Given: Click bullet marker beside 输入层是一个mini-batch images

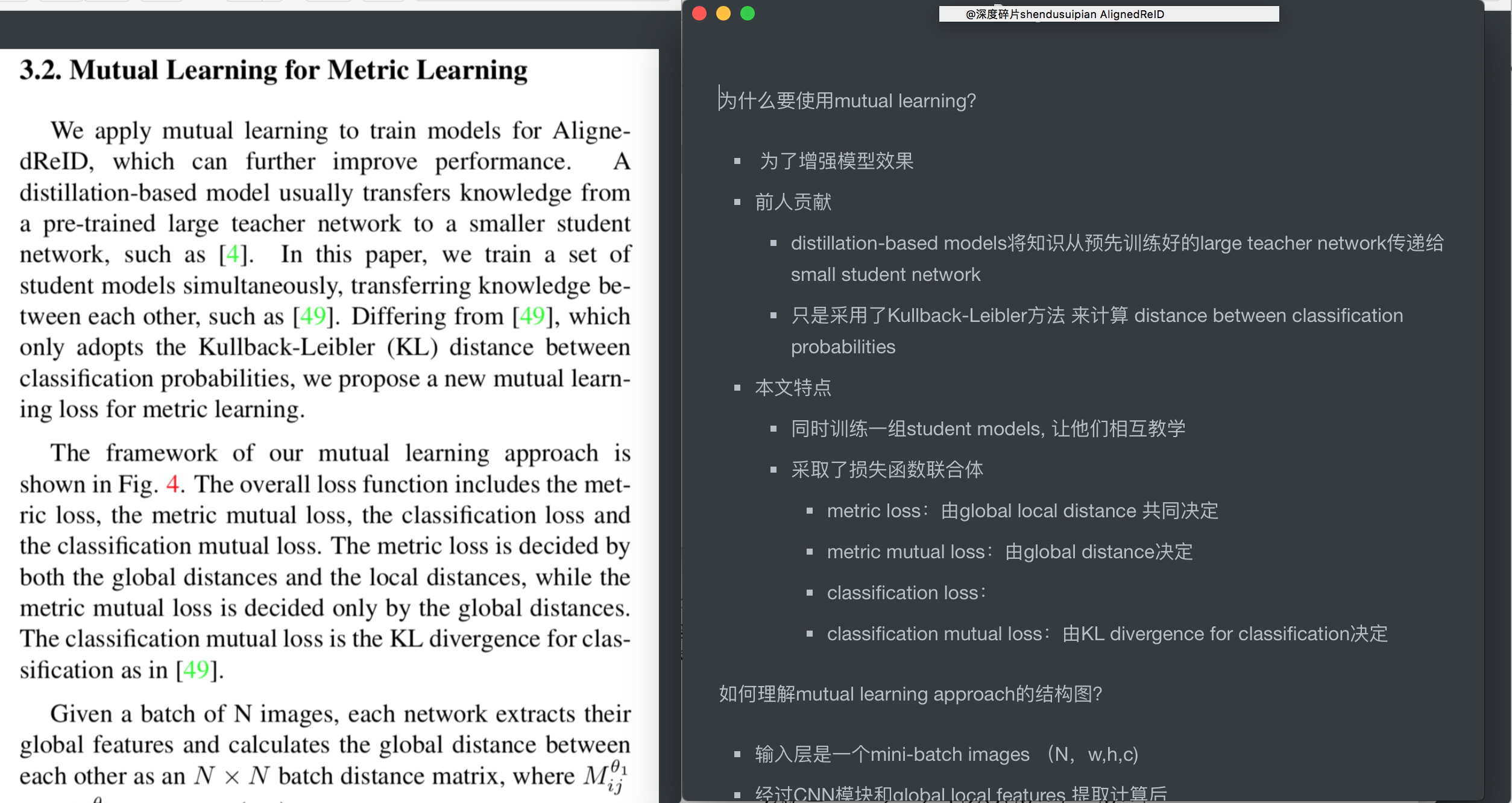Looking at the screenshot, I should 737,754.
